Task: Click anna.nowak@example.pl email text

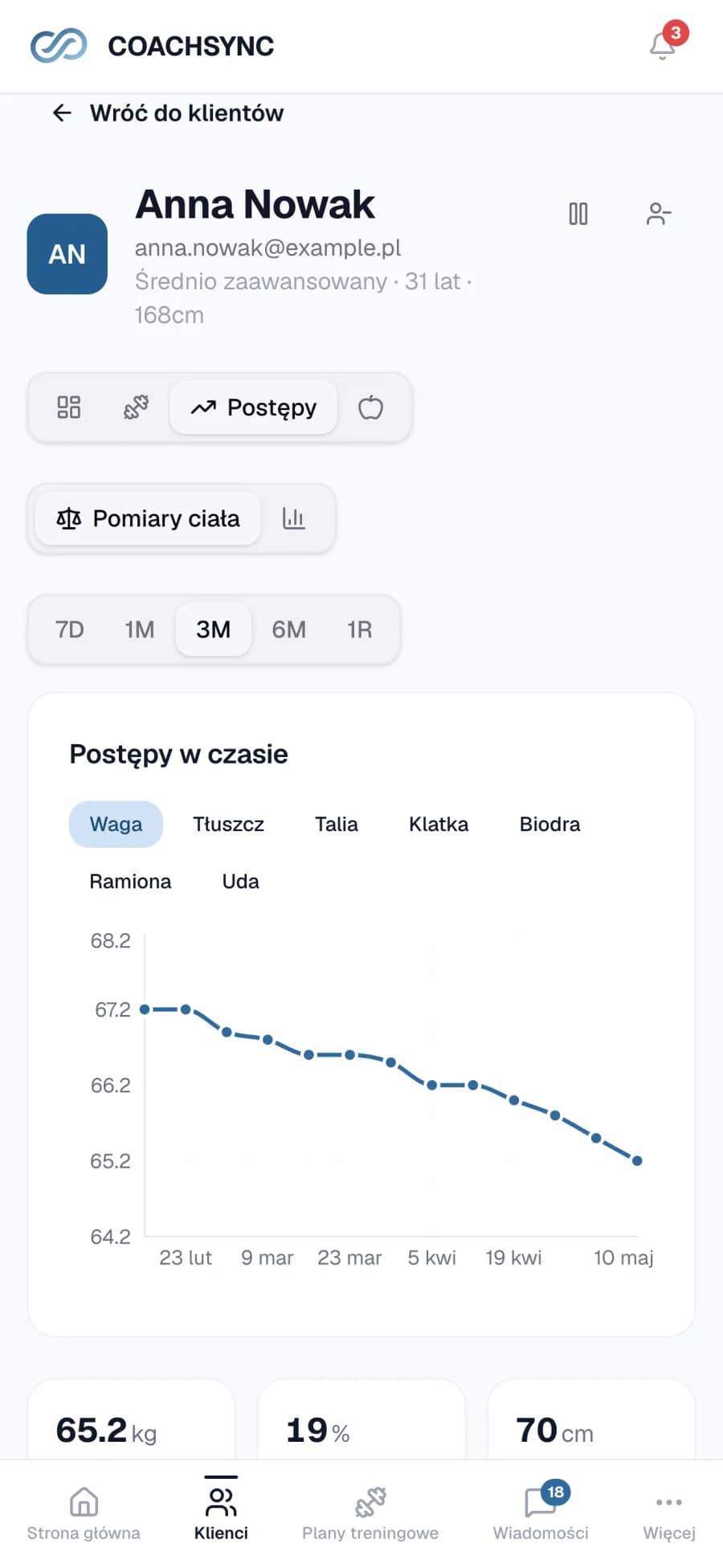Action: click(268, 248)
